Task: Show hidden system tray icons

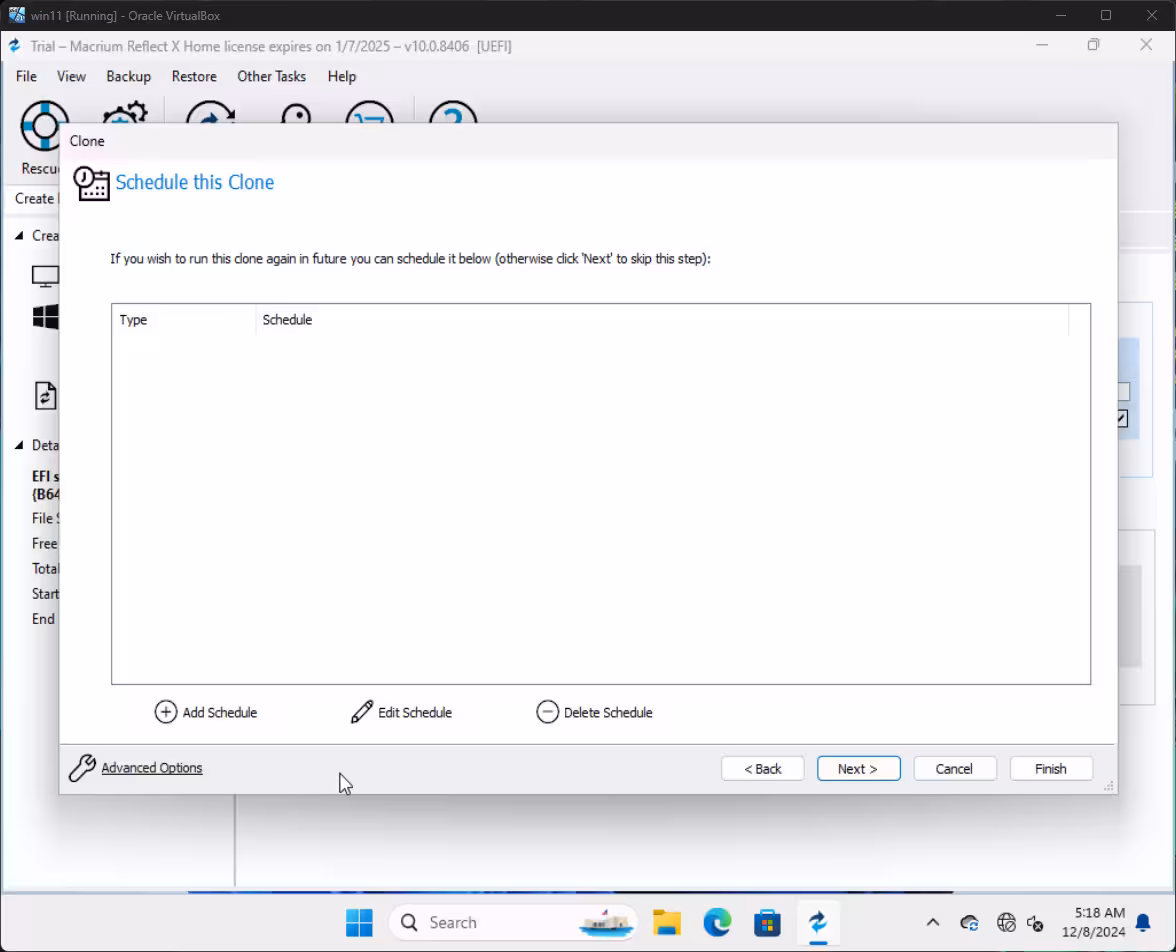Action: 933,923
